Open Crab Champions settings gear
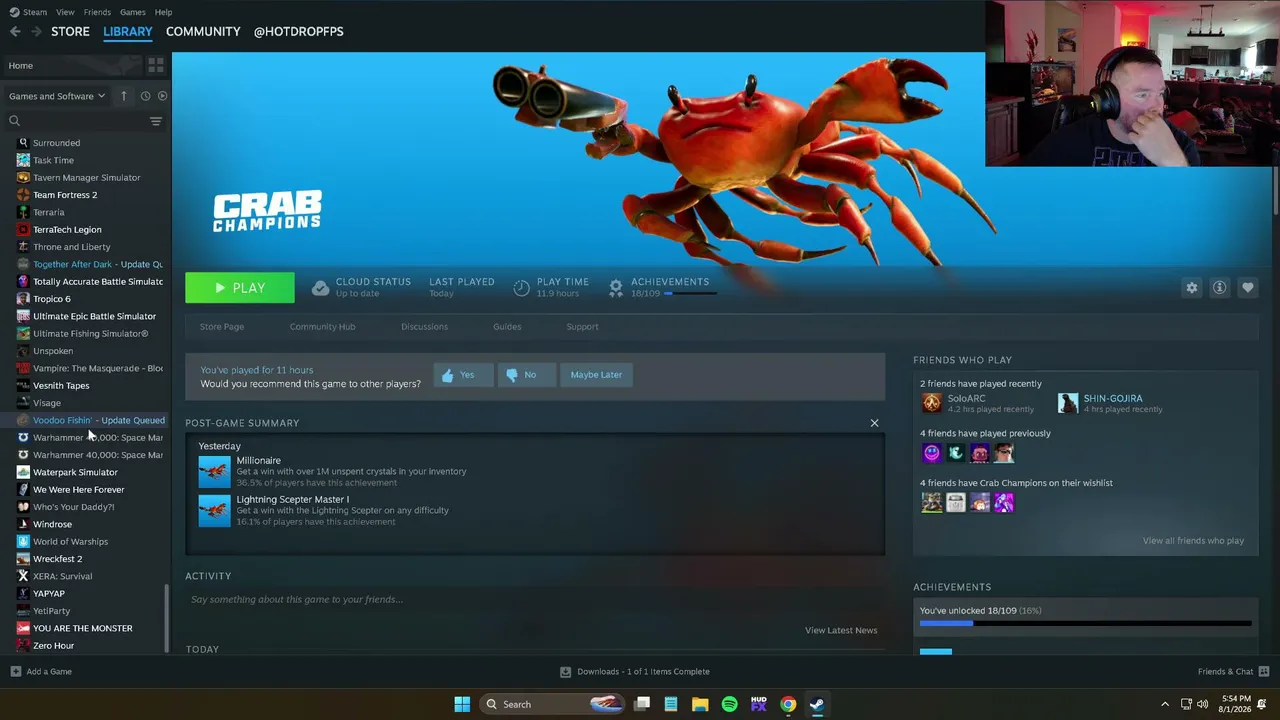The width and height of the screenshot is (1280, 720). [1191, 288]
